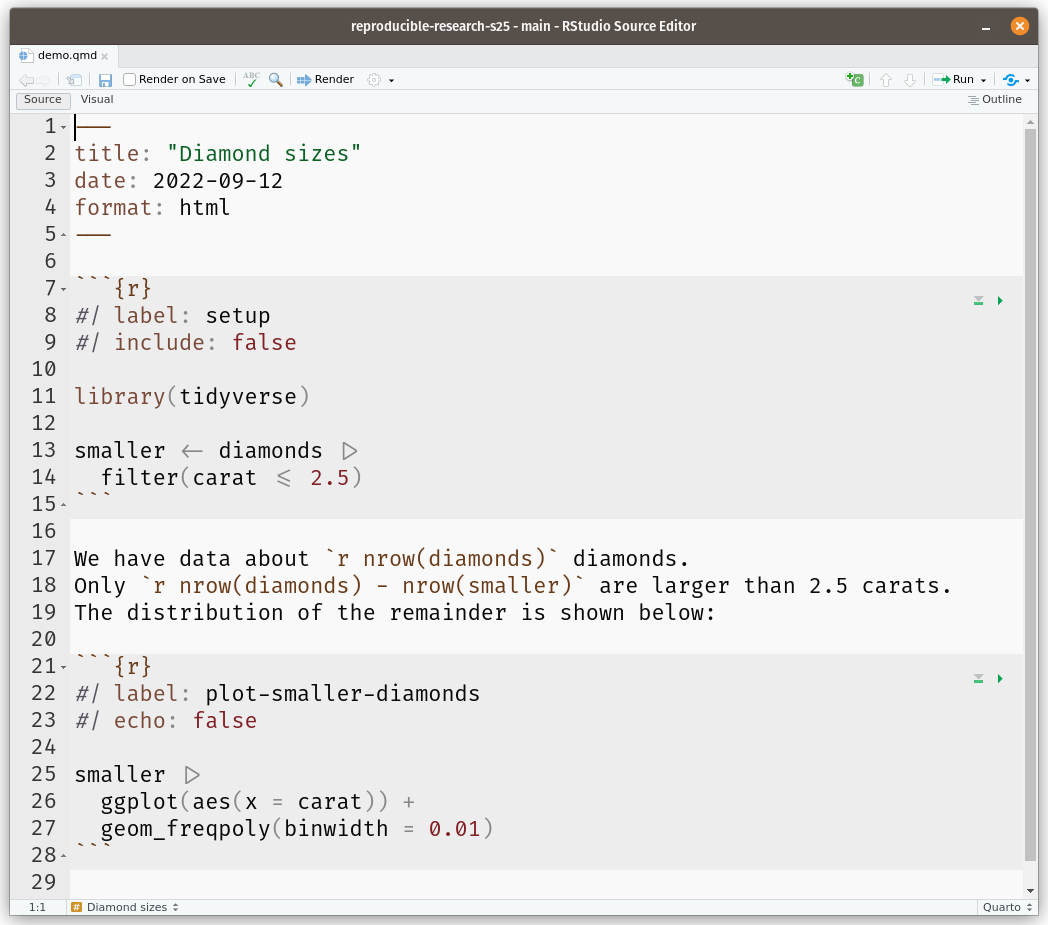Viewport: 1048px width, 925px height.
Task: Click the show in new window icon
Action: click(x=74, y=80)
